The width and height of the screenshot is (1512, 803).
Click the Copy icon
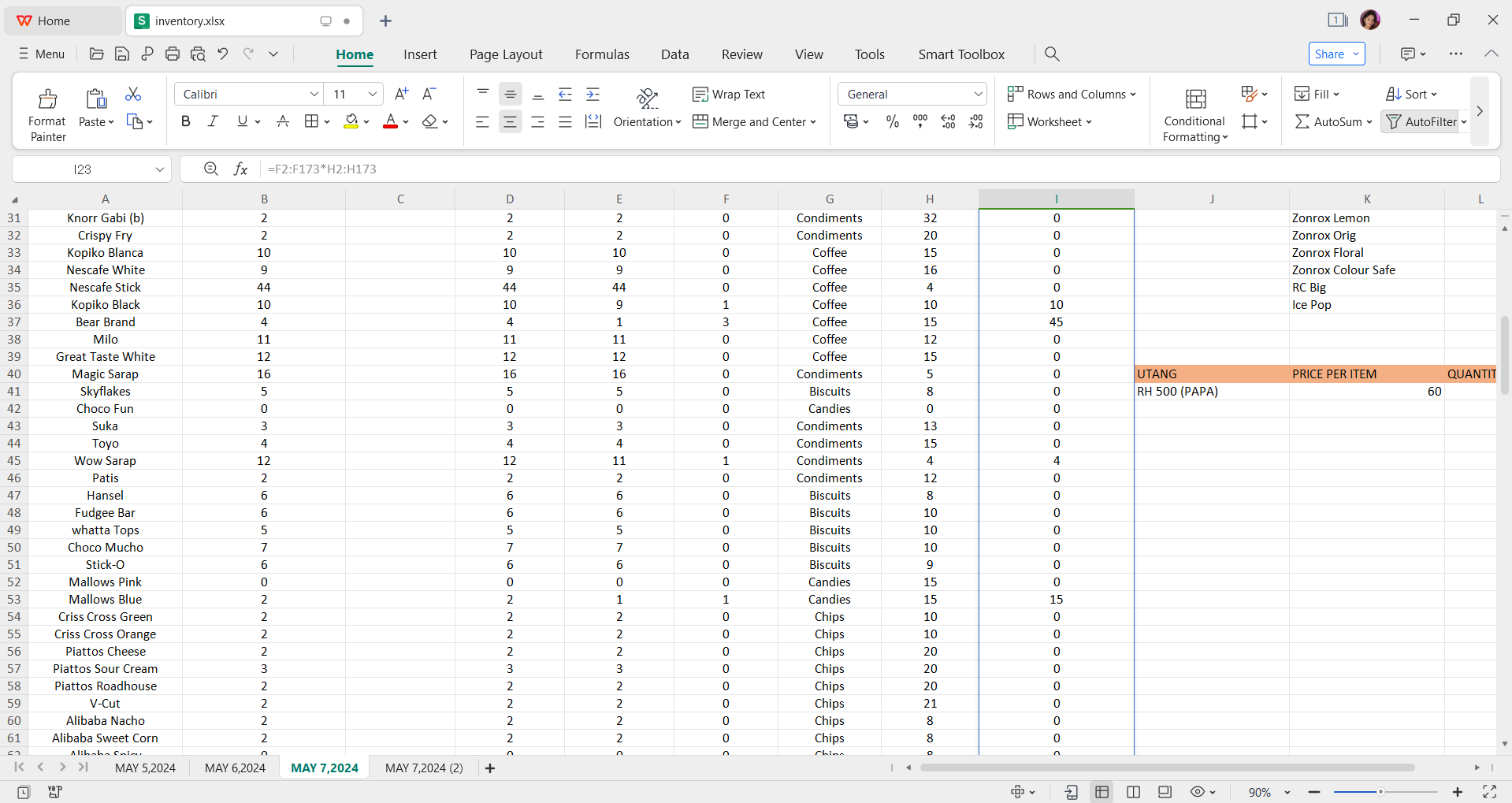pyautogui.click(x=135, y=121)
